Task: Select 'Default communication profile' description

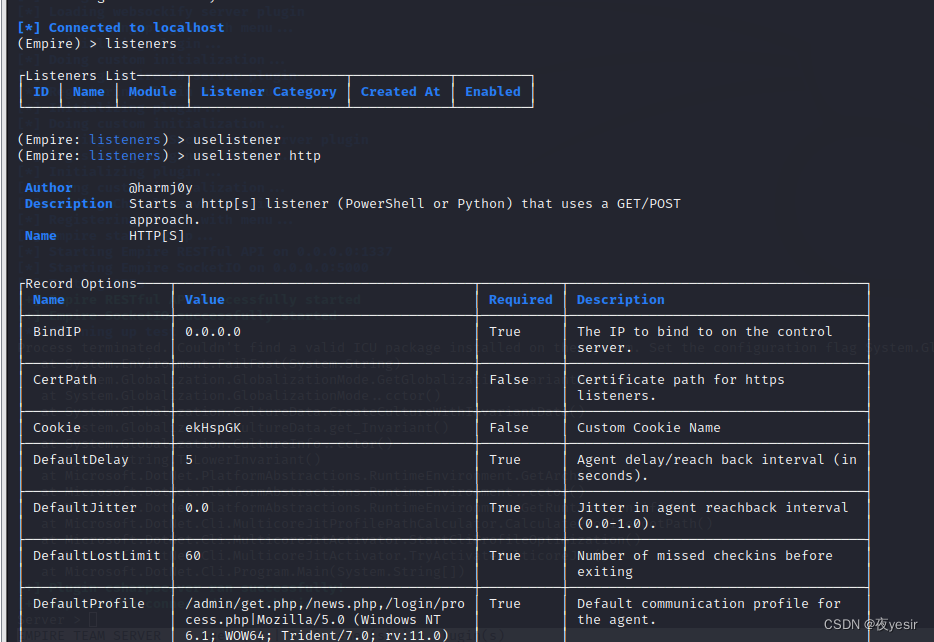Action: point(709,612)
